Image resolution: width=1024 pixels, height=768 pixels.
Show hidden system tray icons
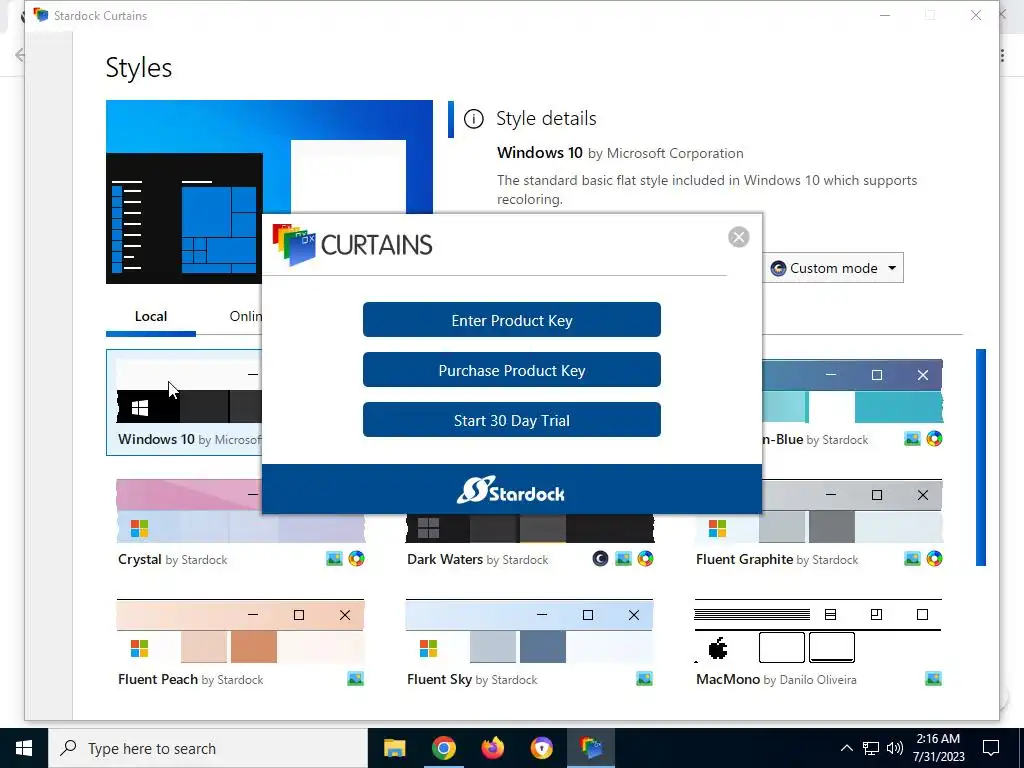(x=846, y=748)
